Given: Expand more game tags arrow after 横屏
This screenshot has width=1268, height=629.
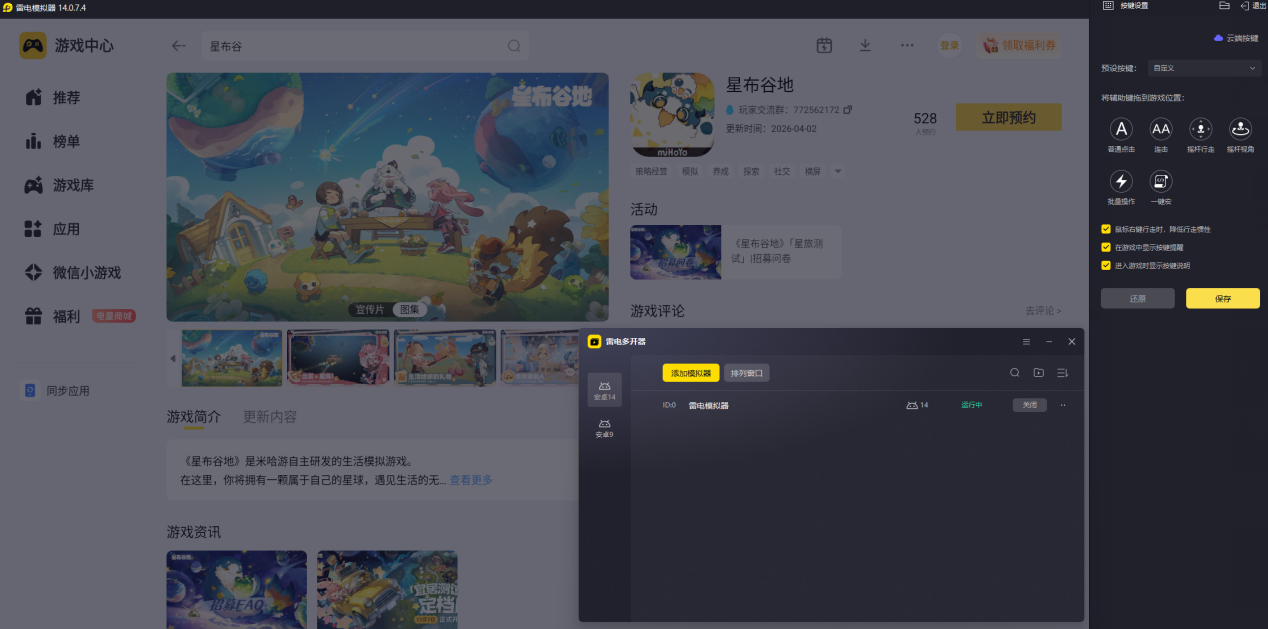Looking at the screenshot, I should click(838, 171).
